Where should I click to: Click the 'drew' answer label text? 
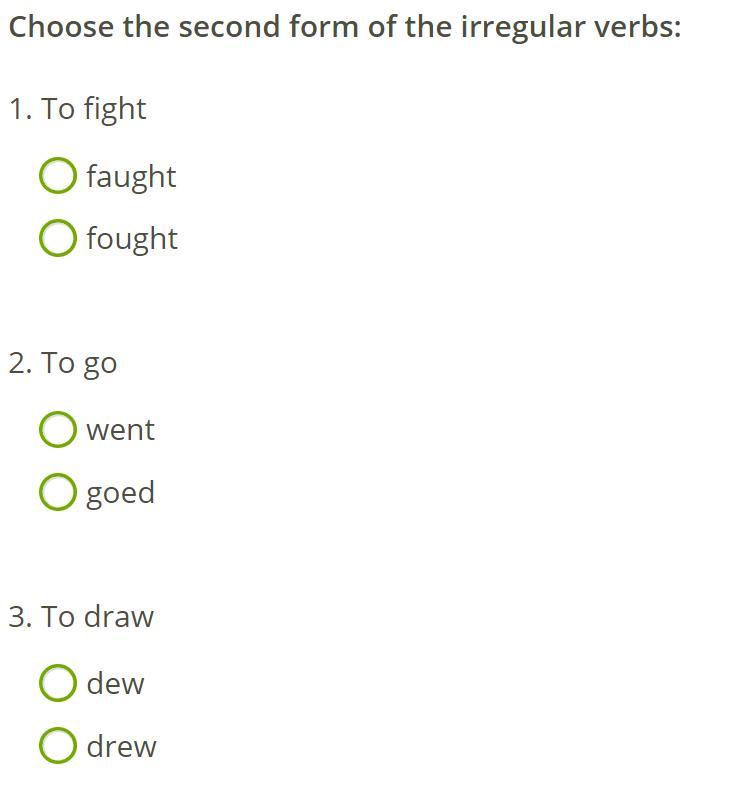121,746
